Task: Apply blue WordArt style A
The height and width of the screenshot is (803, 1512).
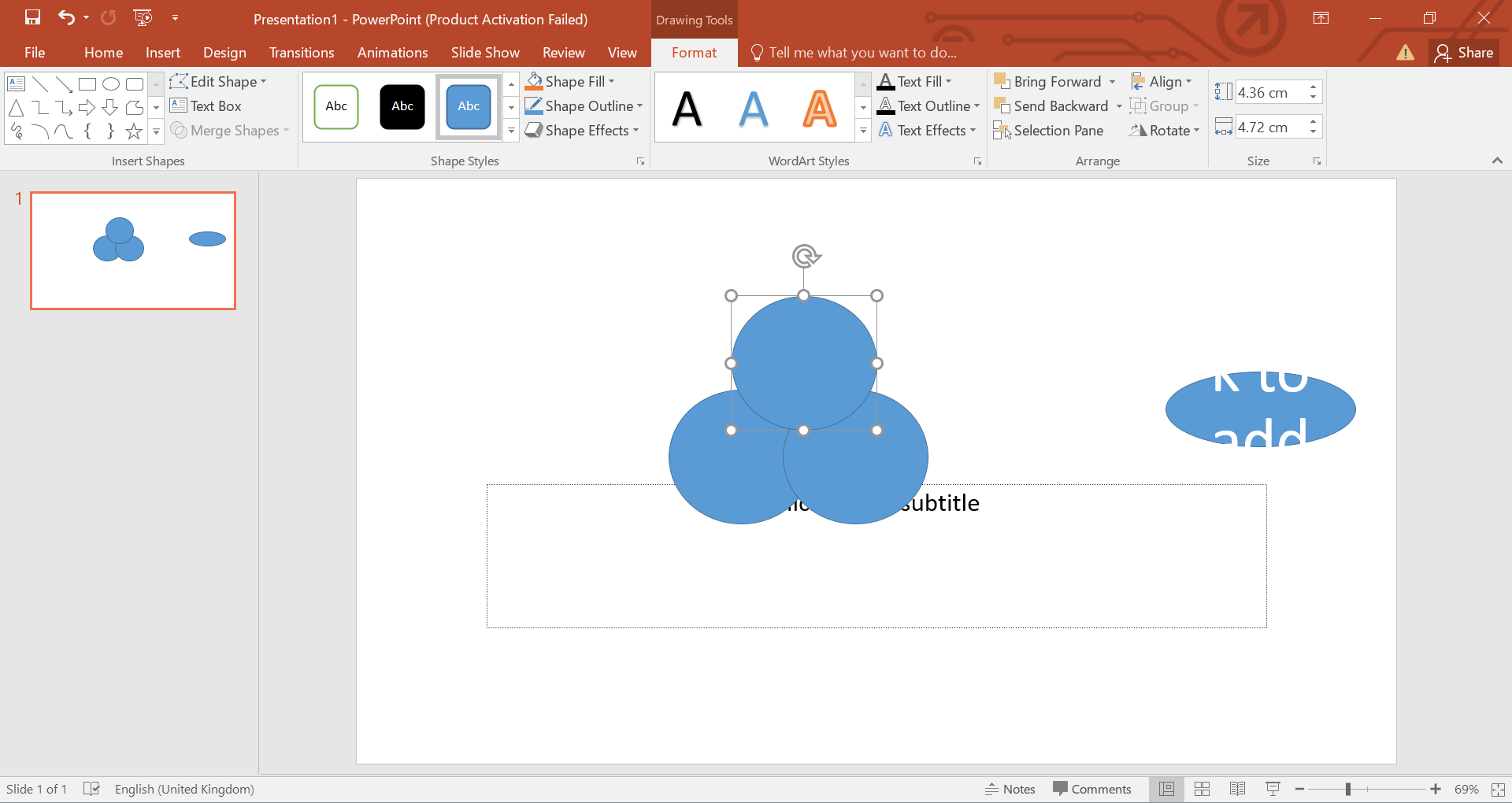Action: (754, 109)
